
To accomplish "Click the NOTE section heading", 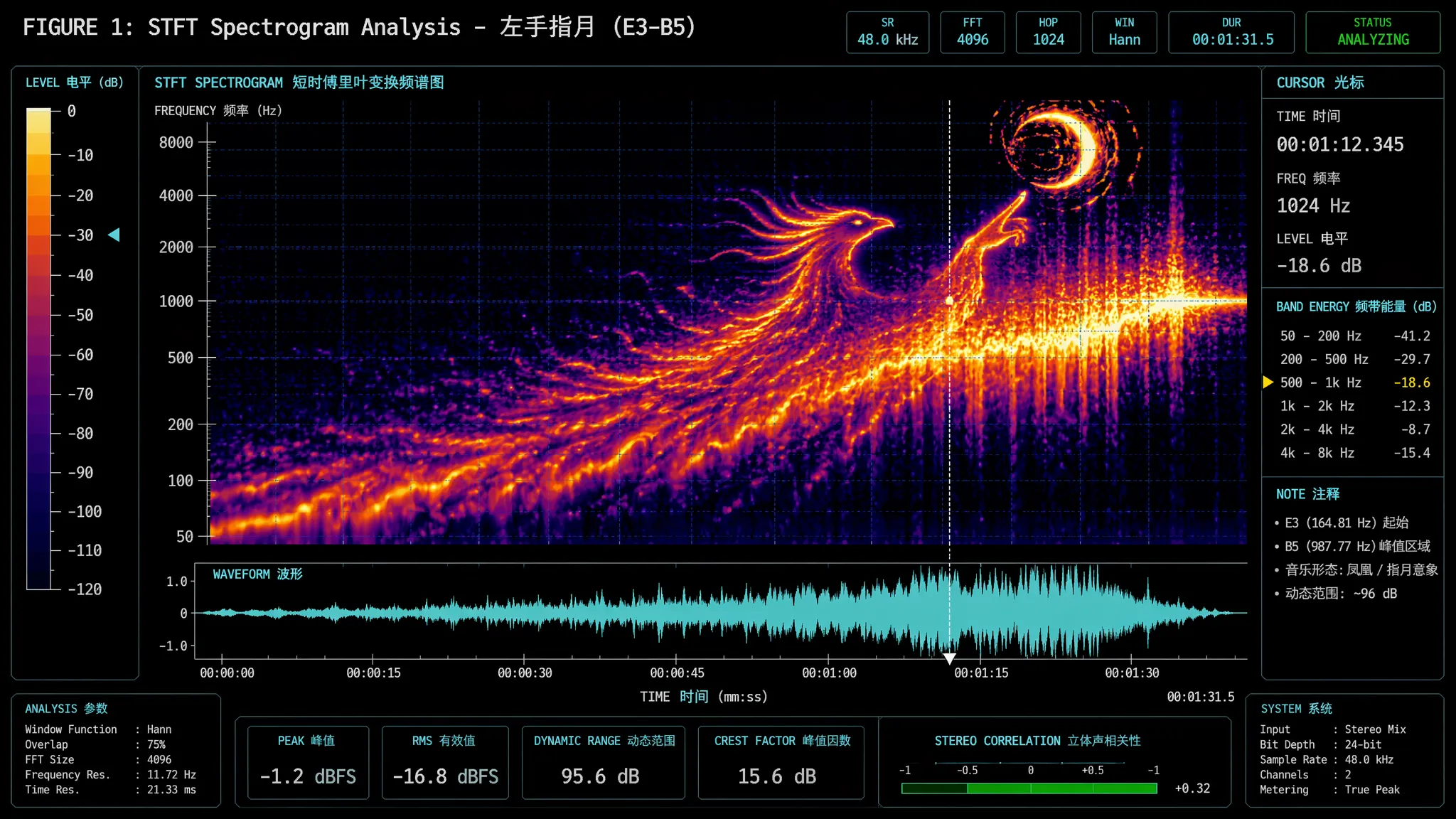I will (1307, 494).
